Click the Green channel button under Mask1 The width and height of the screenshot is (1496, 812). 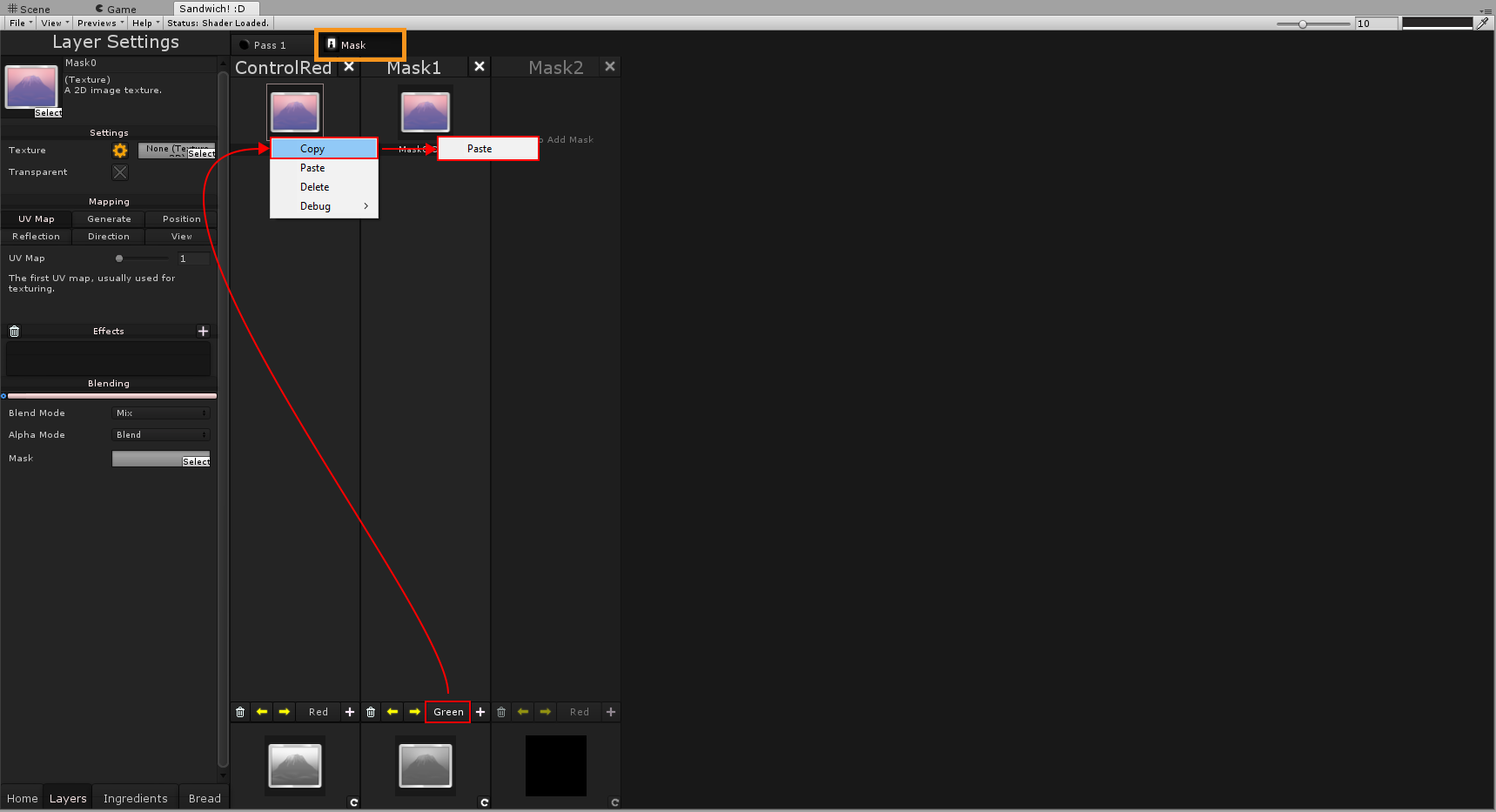448,712
